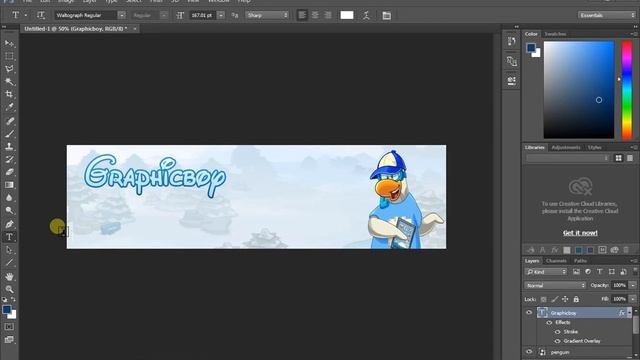Open Create Warped Text in options bar

[x=366, y=16]
